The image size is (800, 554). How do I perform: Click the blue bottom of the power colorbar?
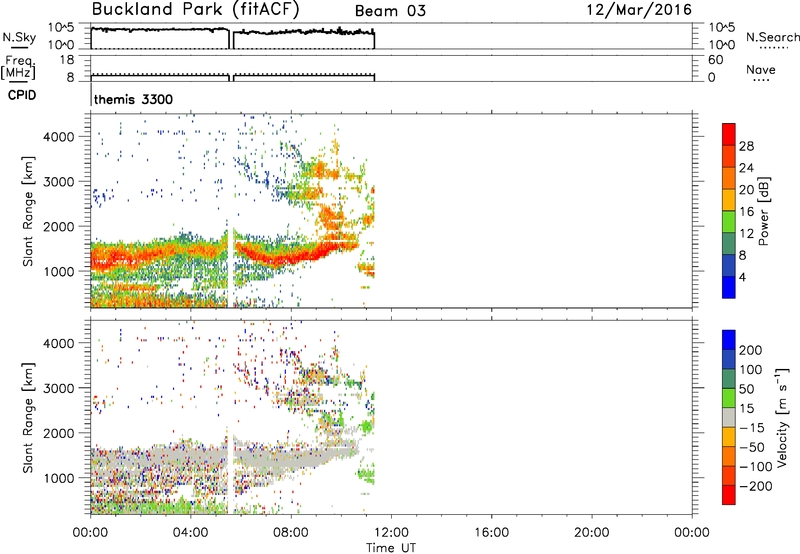point(729,288)
